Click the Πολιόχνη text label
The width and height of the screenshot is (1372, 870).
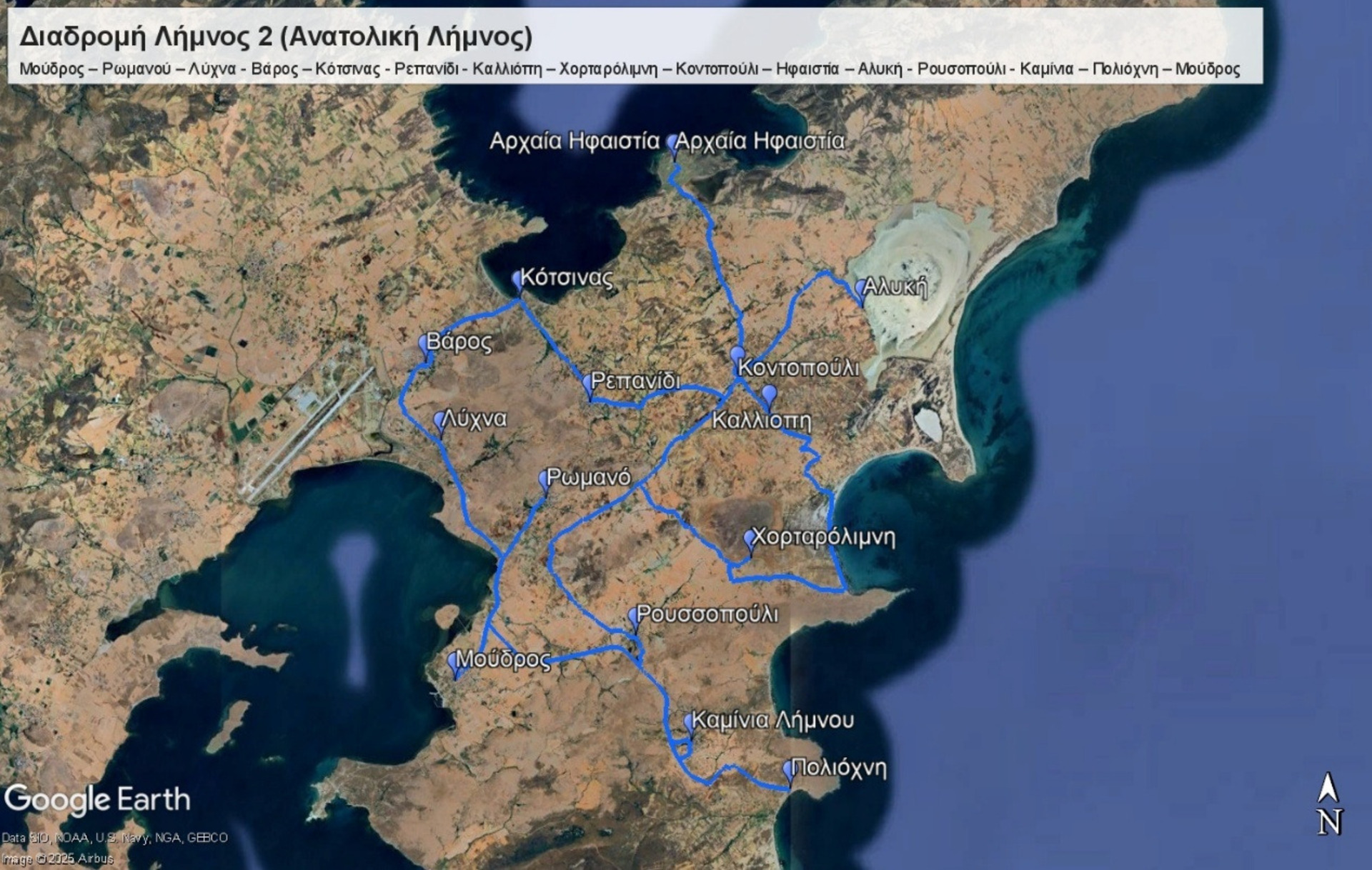[840, 768]
